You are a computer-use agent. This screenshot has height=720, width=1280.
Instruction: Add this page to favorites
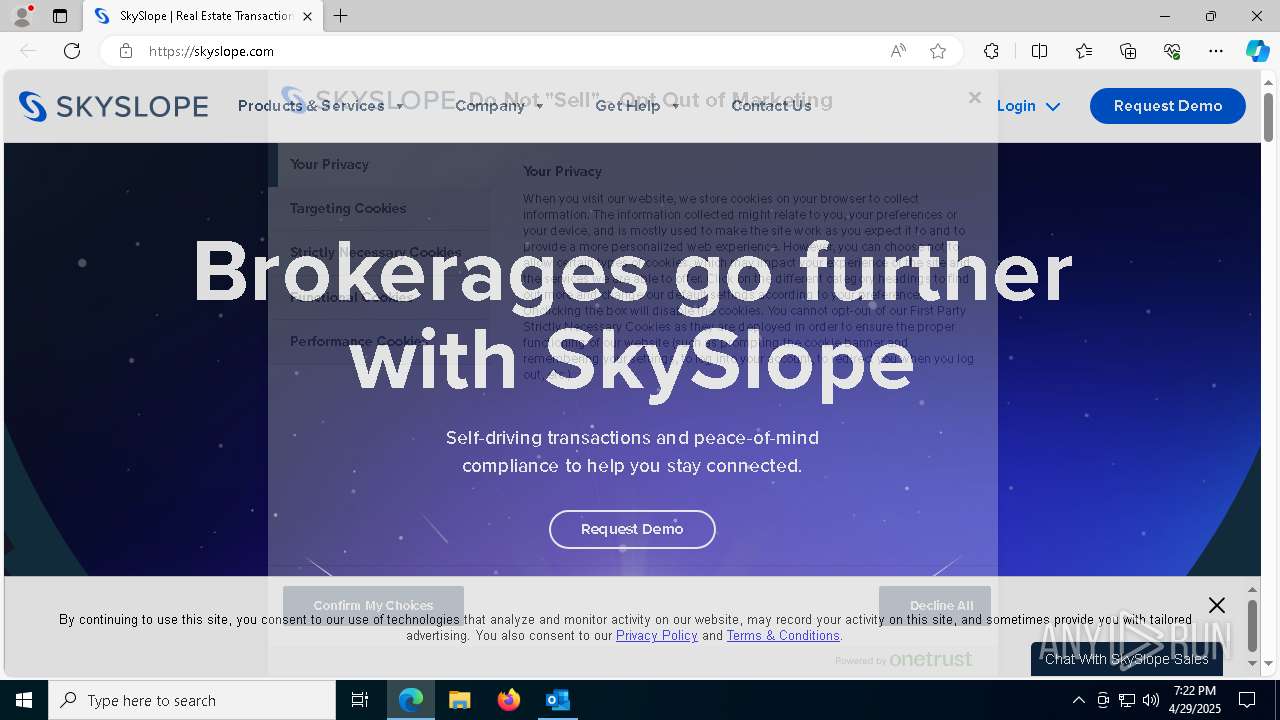938,51
